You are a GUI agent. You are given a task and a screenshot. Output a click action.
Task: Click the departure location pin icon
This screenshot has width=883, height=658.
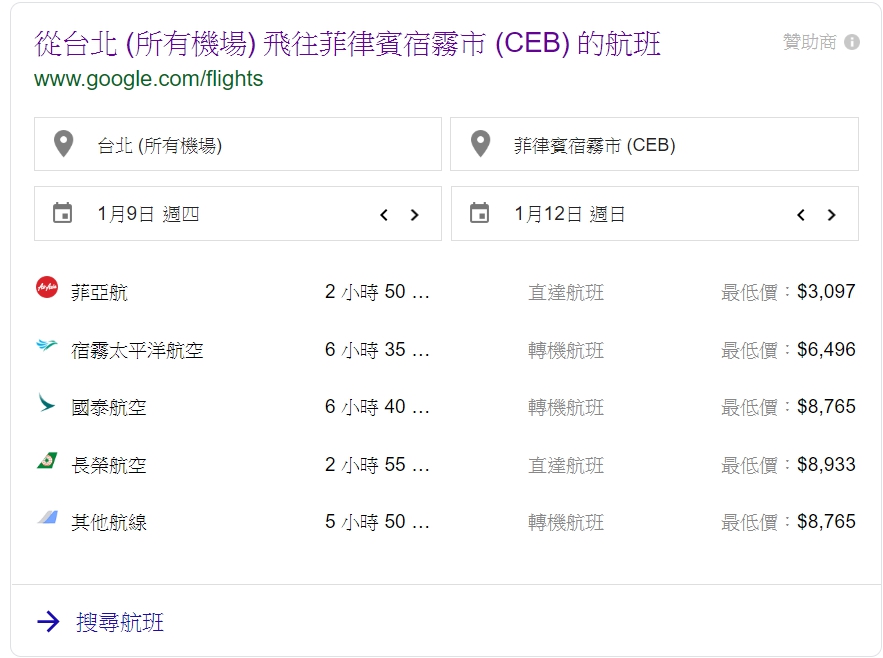tap(64, 144)
